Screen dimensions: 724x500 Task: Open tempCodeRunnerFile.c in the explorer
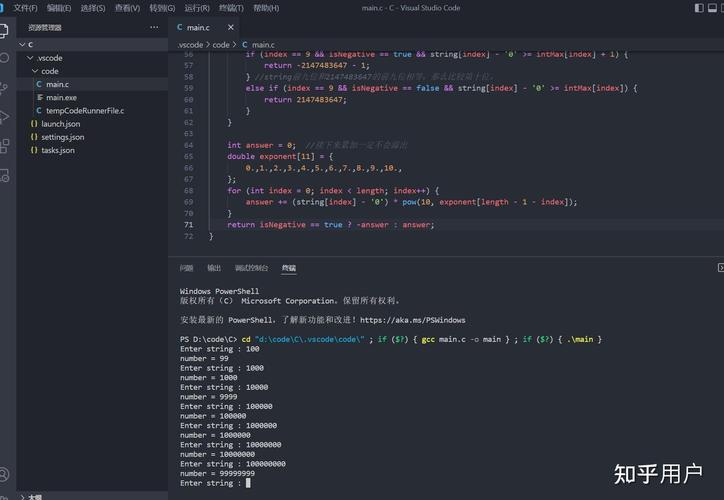pyautogui.click(x=84, y=111)
